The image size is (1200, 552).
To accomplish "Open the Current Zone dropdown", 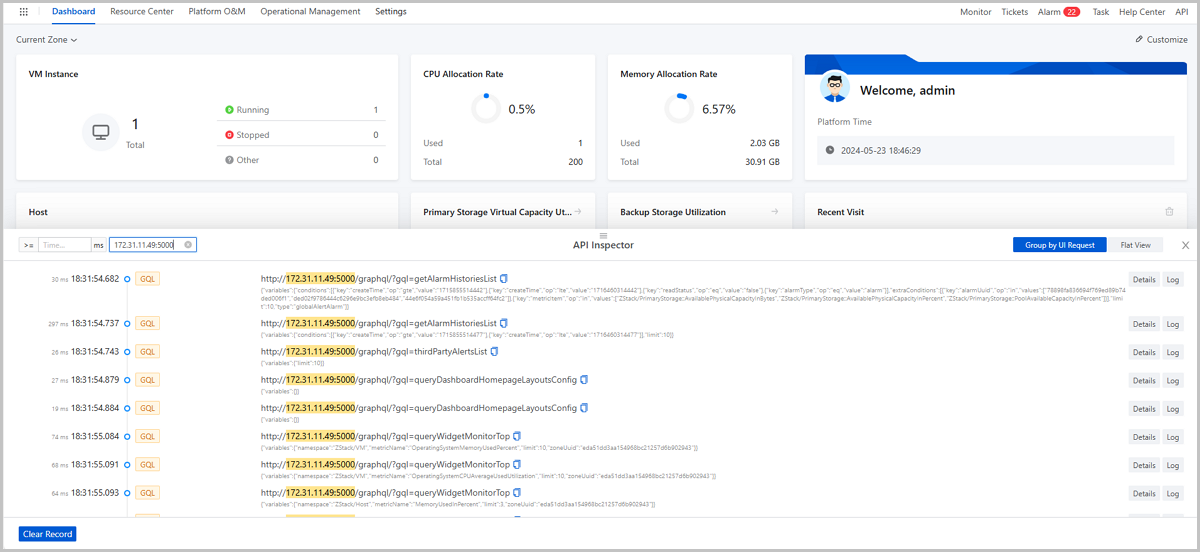I will coord(47,40).
